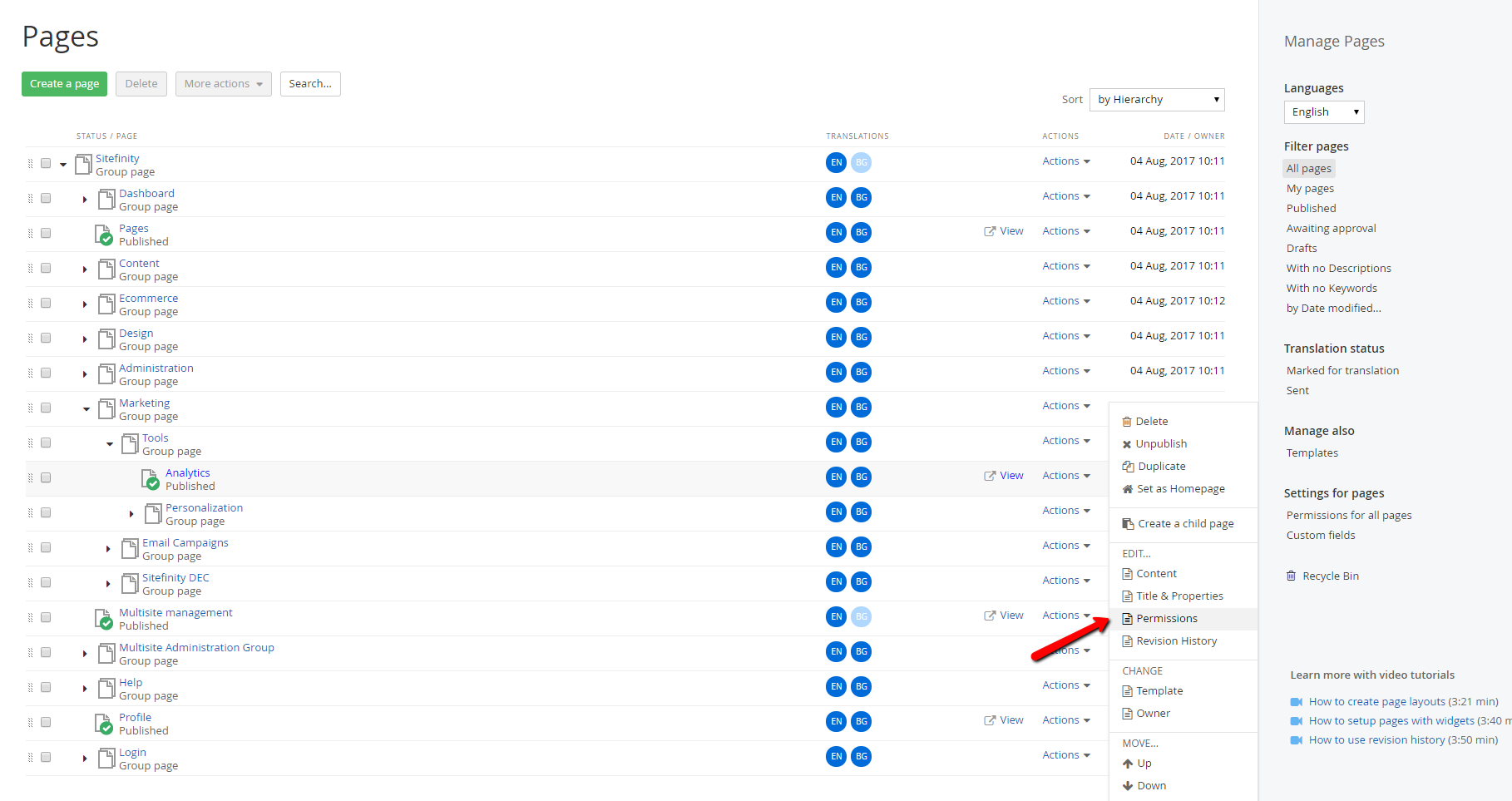The width and height of the screenshot is (1512, 801).
Task: Tick the Administration row checkbox
Action: point(46,373)
